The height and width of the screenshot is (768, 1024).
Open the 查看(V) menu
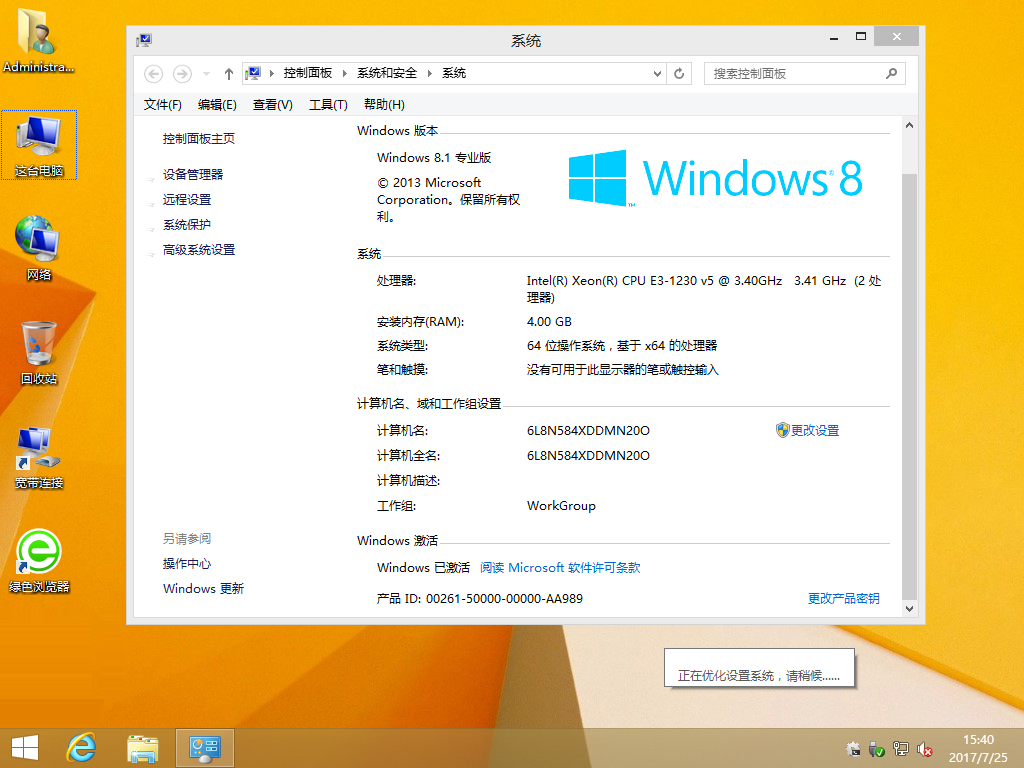pyautogui.click(x=271, y=104)
